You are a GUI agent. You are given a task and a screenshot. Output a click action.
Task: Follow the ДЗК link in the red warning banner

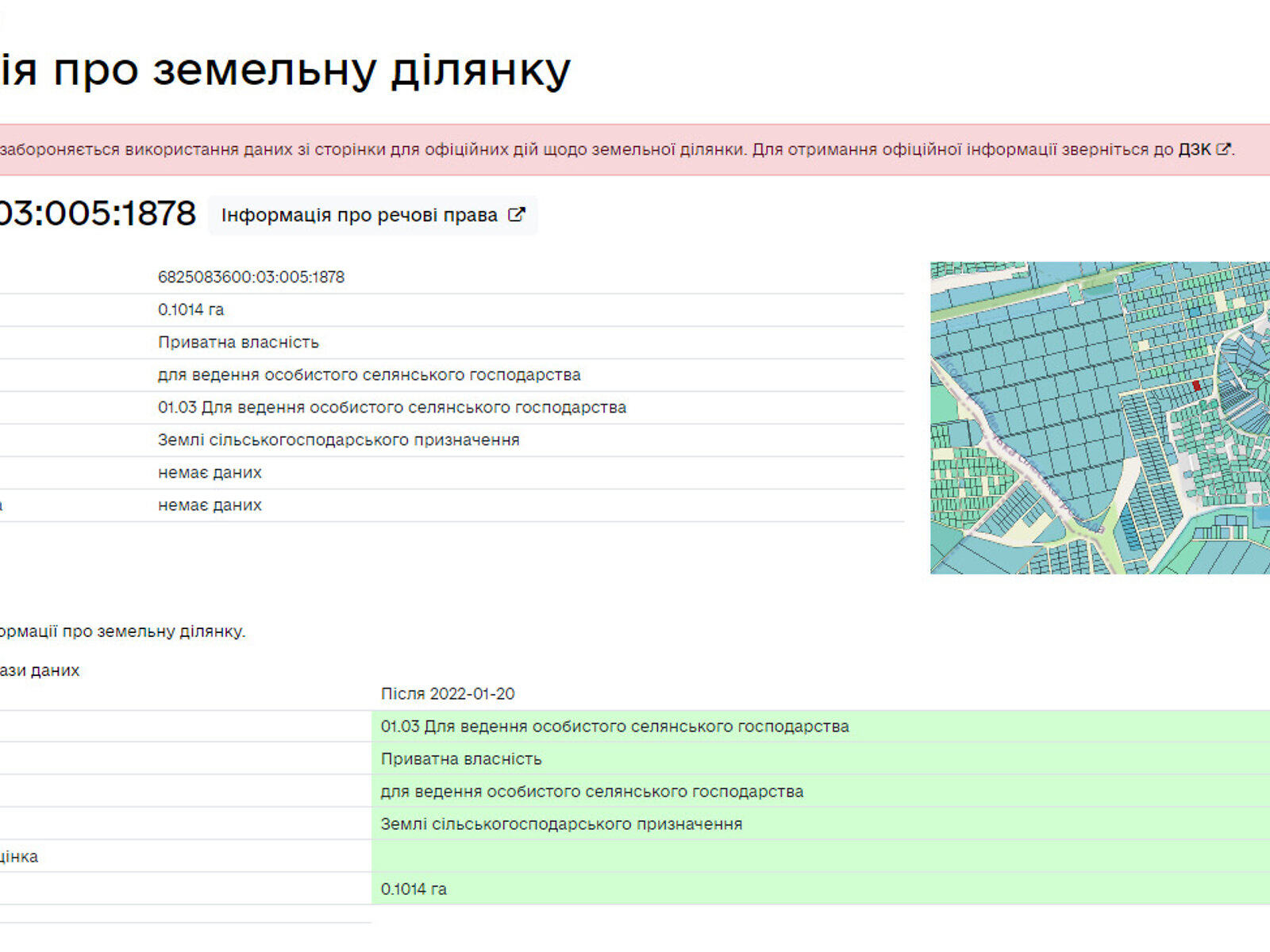tap(1195, 149)
